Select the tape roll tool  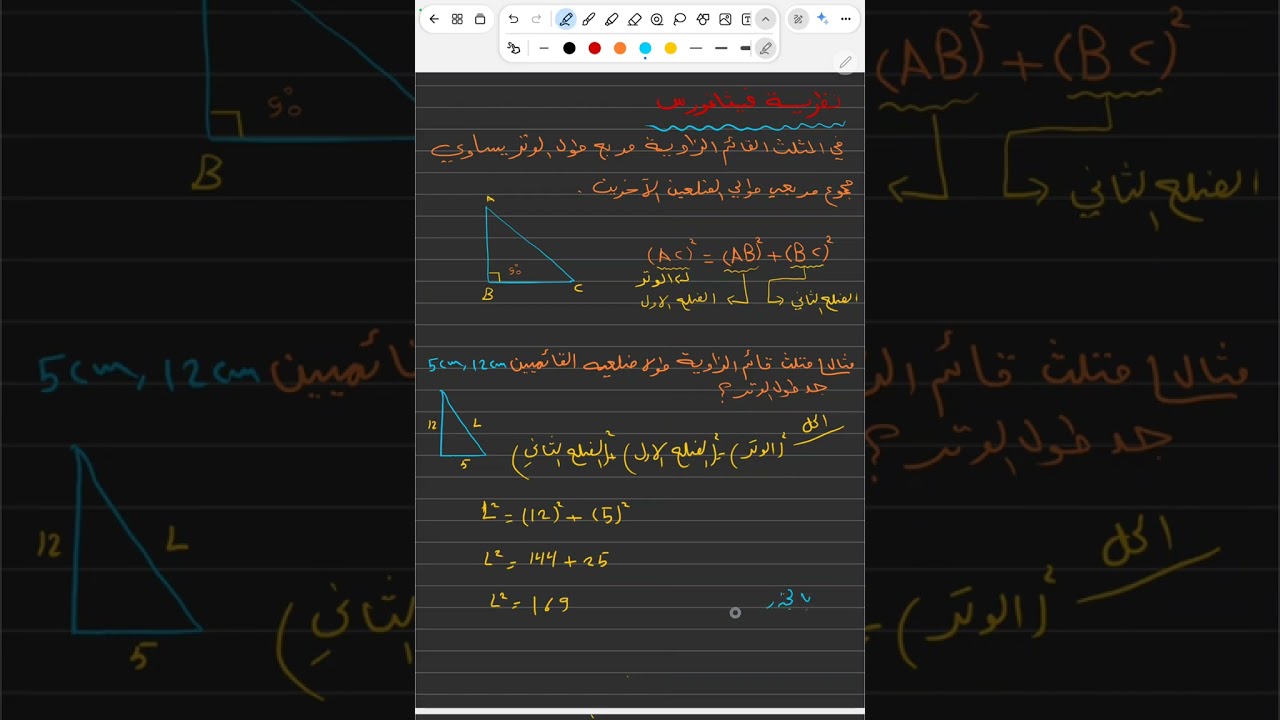coord(657,19)
